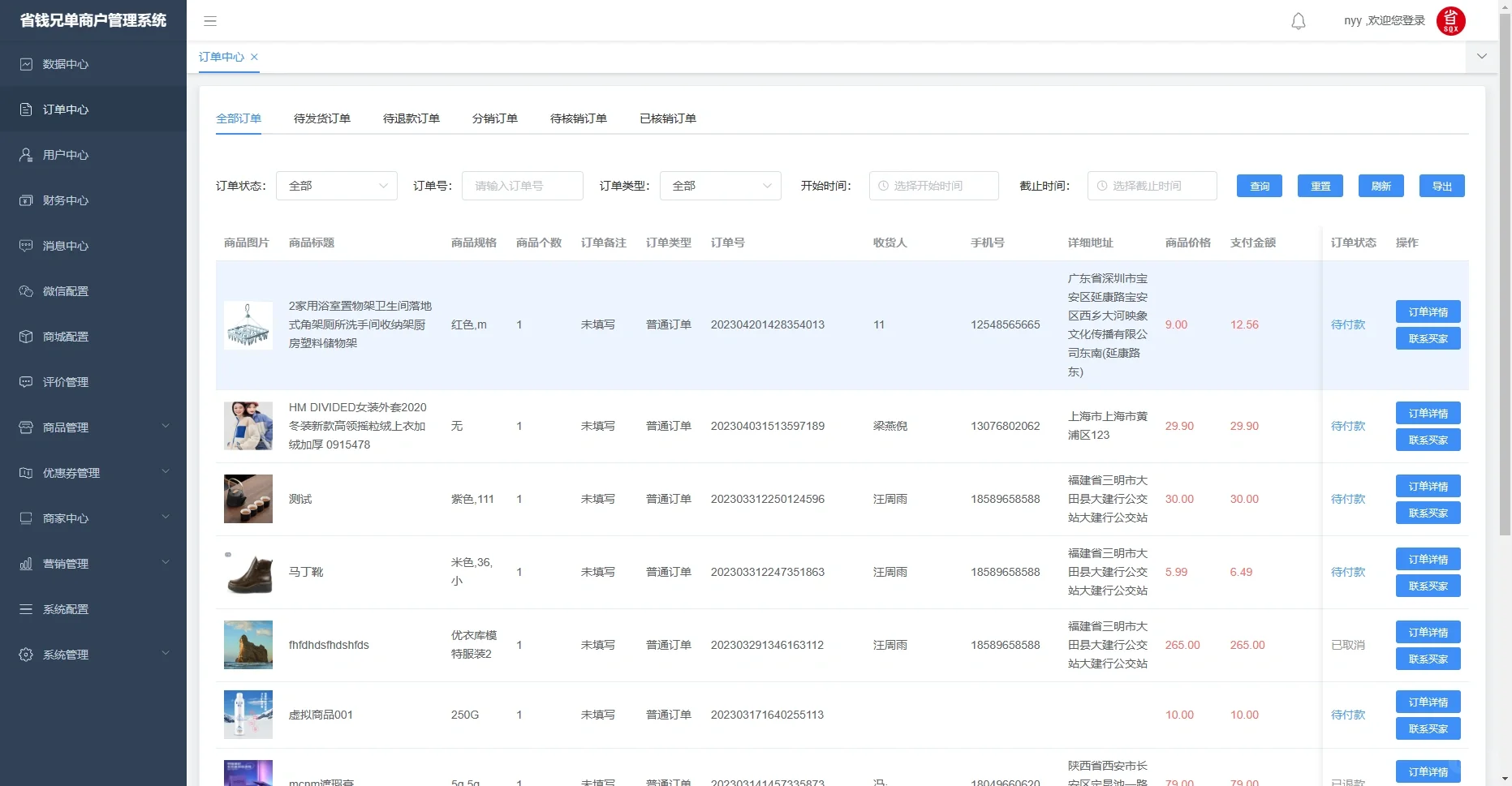1512x786 pixels.
Task: Click the 查询 search button
Action: [x=1259, y=186]
